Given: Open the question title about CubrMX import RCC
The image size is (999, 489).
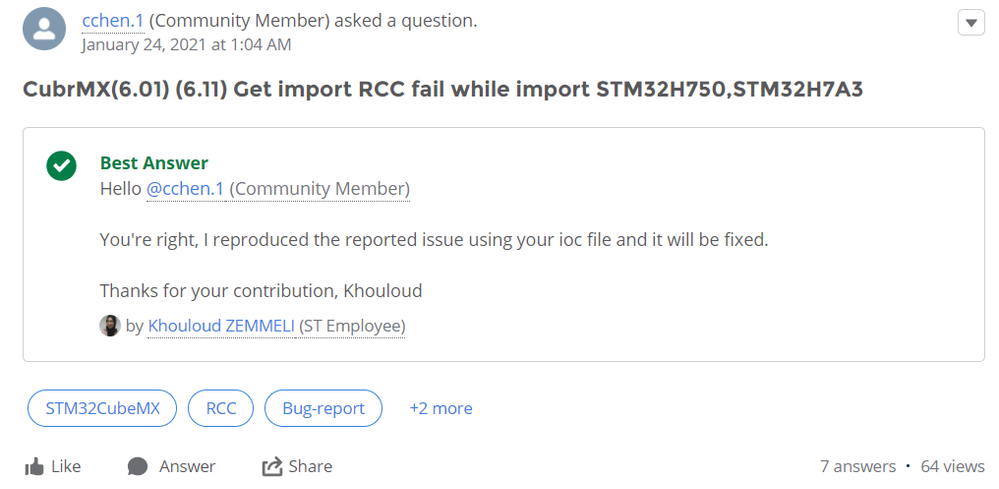Looking at the screenshot, I should pyautogui.click(x=443, y=90).
